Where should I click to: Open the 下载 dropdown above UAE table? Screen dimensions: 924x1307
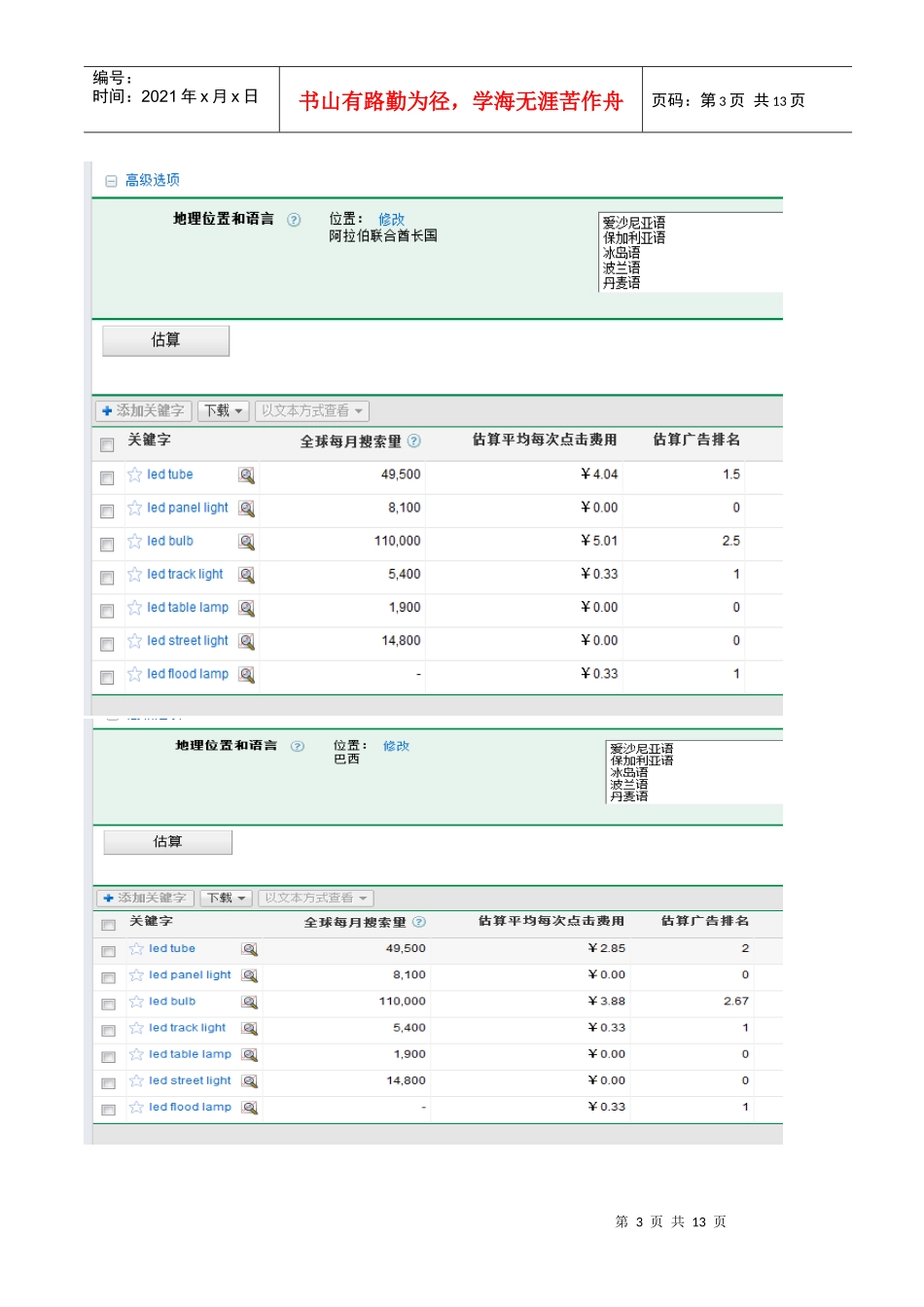tap(224, 411)
